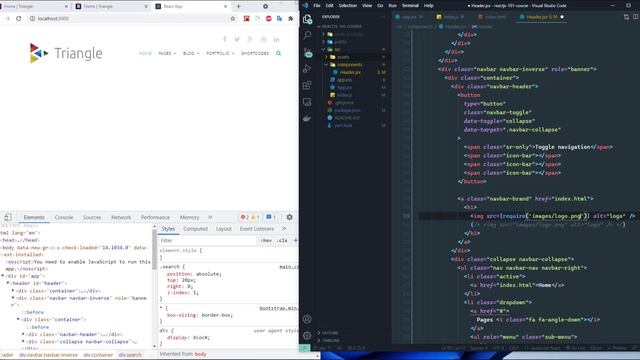
Task: Click the red stop-sign extension icon in Chrome
Action: pos(268,18)
